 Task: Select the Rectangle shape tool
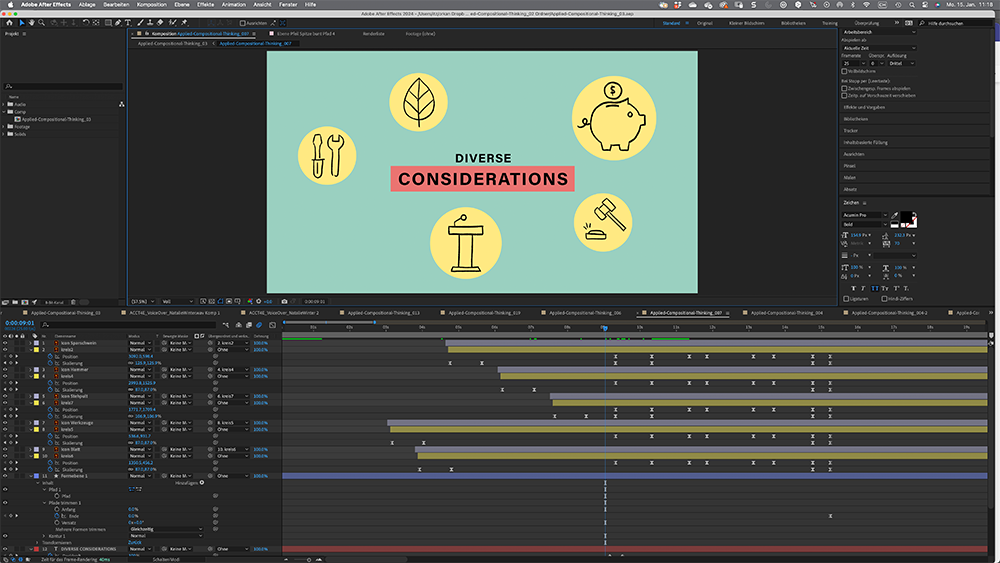click(x=108, y=23)
